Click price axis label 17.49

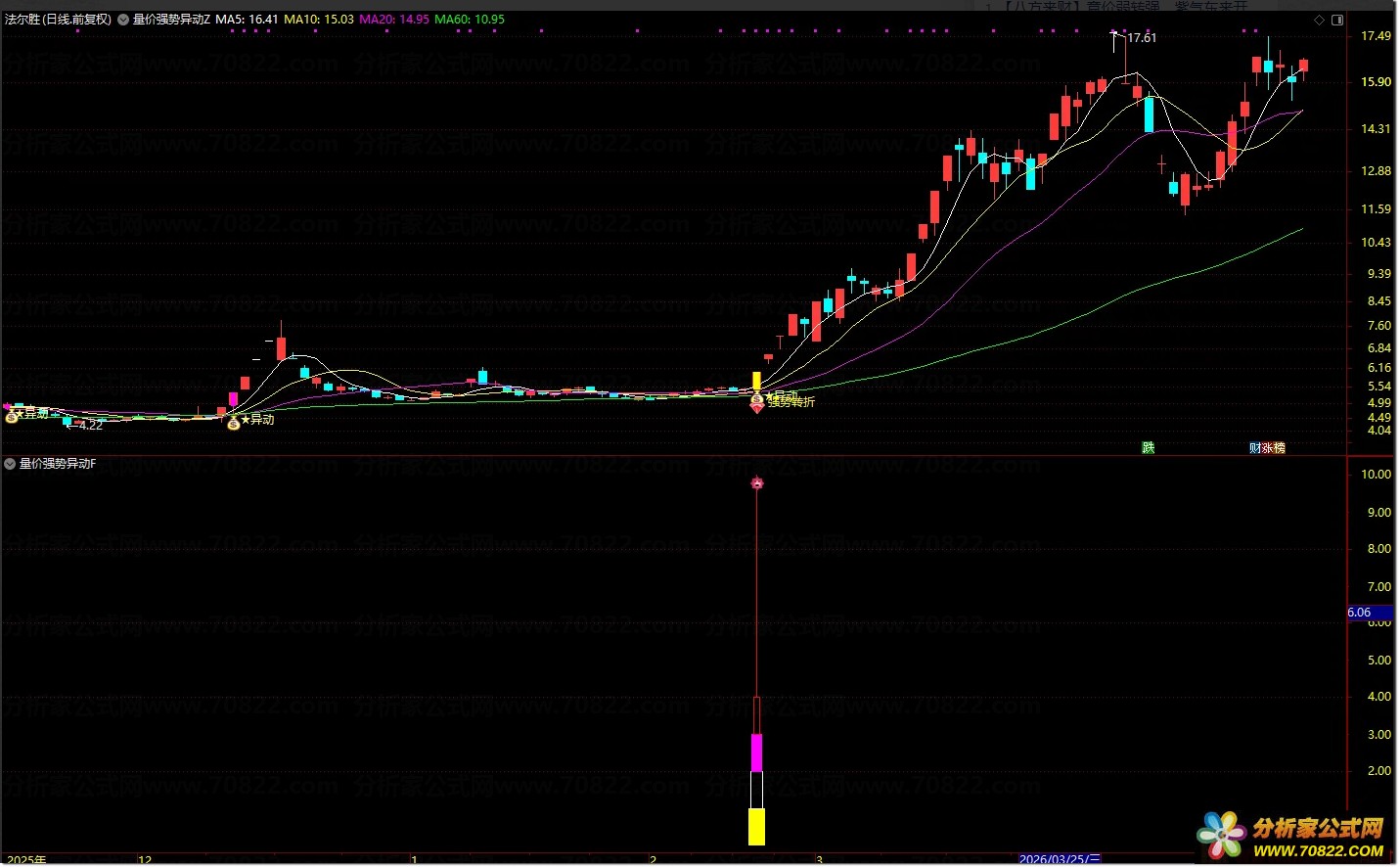pyautogui.click(x=1376, y=36)
